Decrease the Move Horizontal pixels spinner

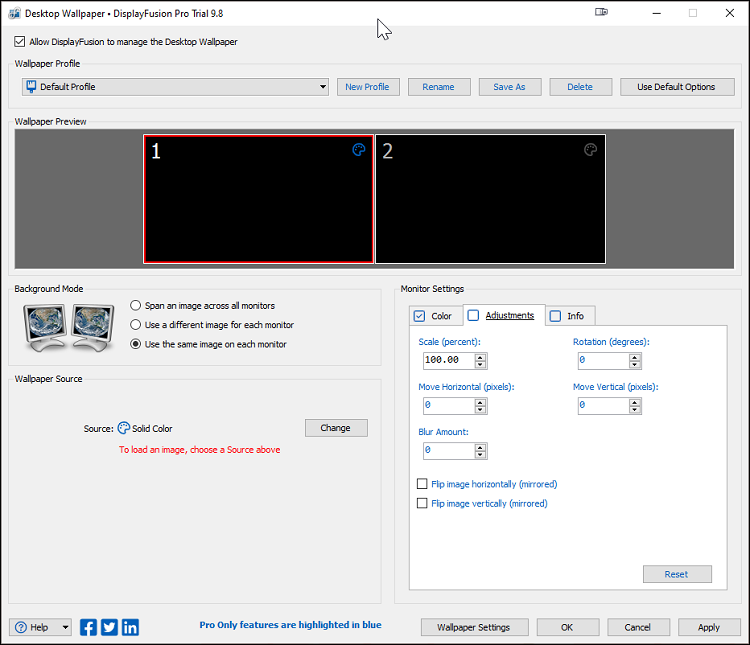[x=480, y=409]
